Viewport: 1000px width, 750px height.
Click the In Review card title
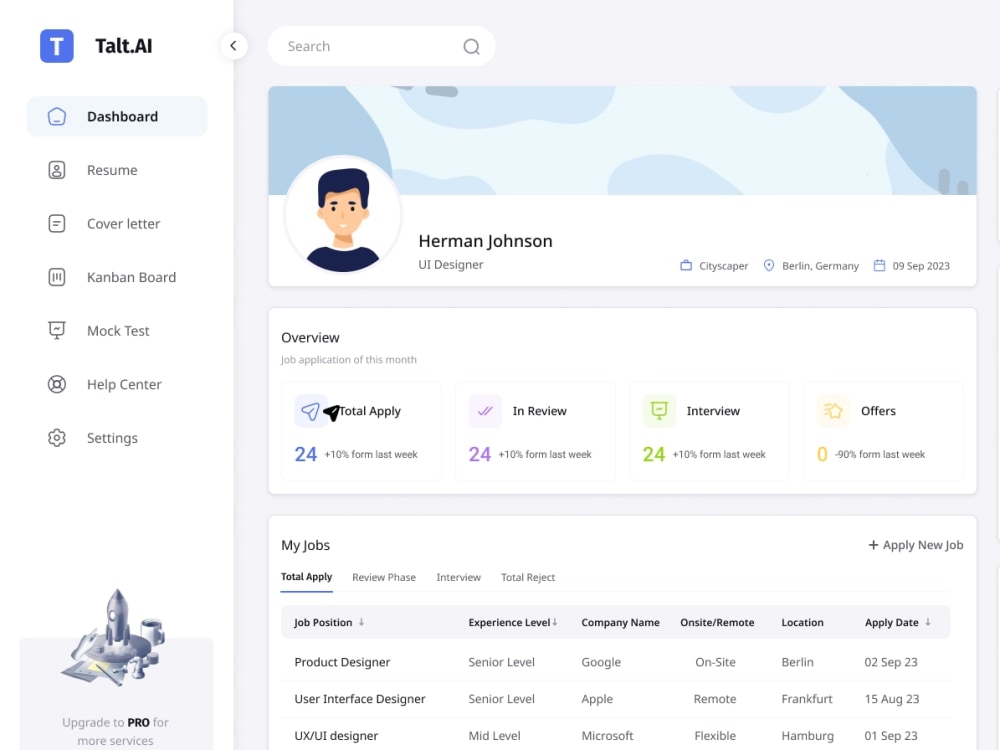coord(540,411)
